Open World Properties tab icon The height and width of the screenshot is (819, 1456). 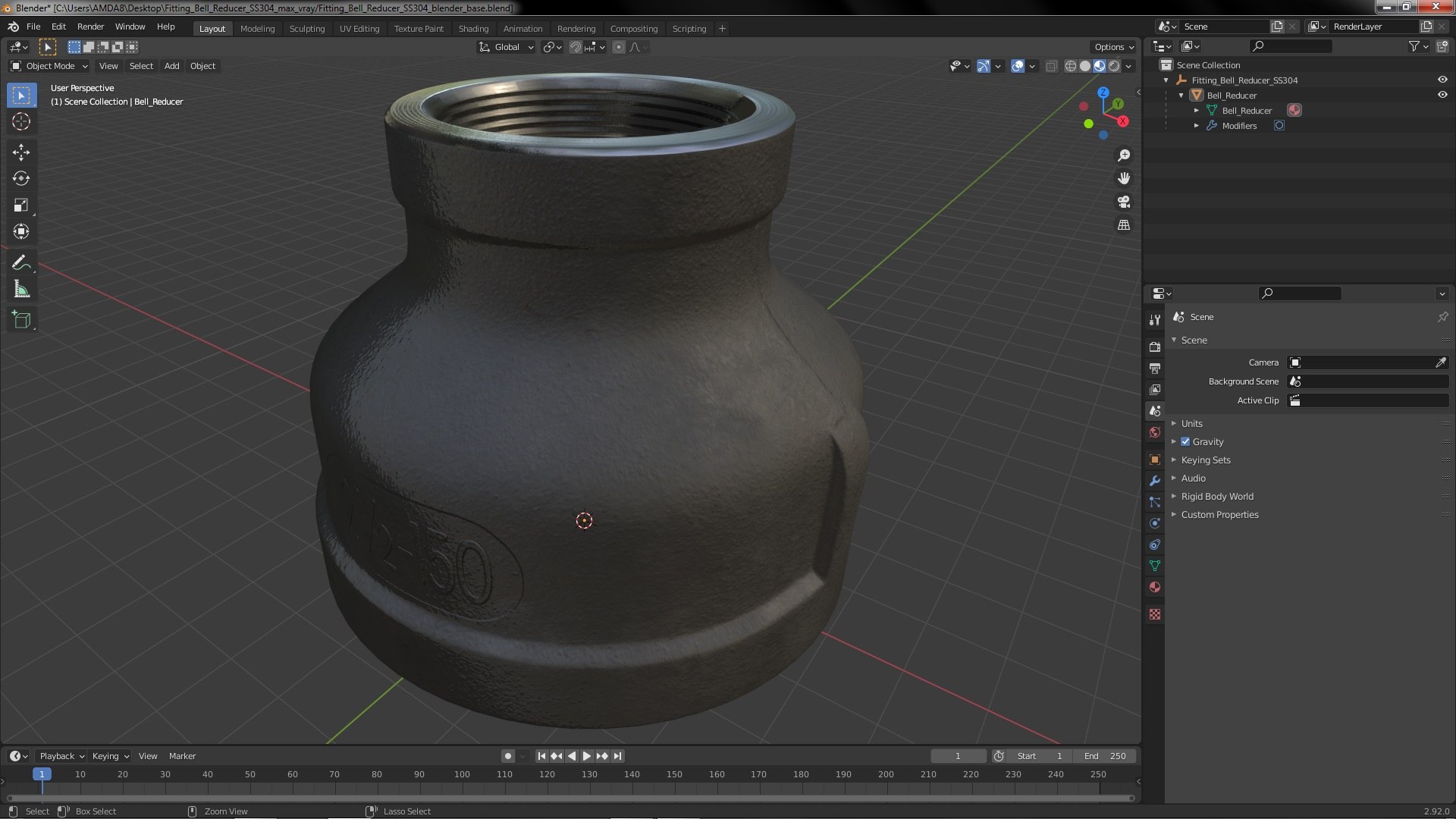coord(1155,432)
